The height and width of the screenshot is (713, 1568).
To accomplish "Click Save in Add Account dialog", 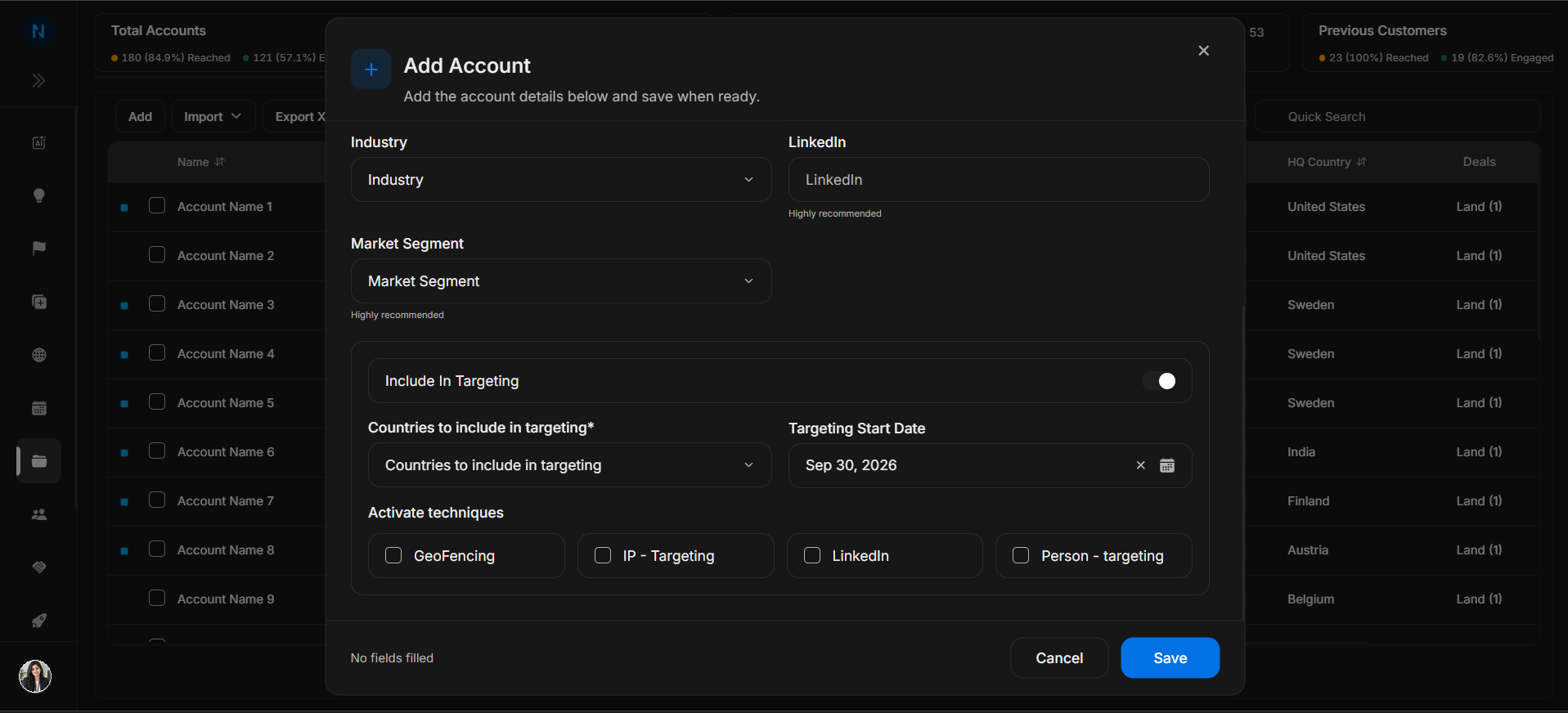I will 1170,658.
